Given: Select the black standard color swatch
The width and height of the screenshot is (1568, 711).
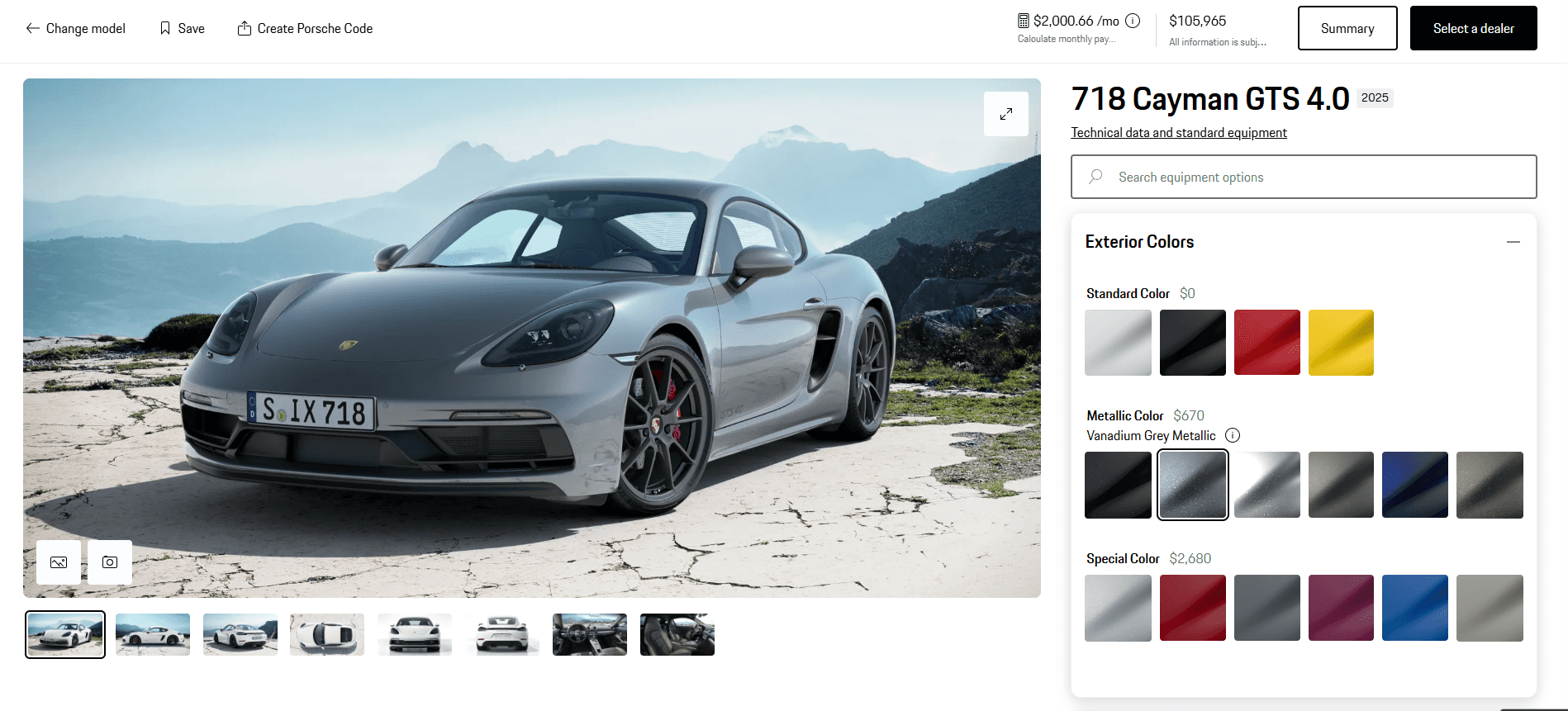Looking at the screenshot, I should click(x=1192, y=343).
